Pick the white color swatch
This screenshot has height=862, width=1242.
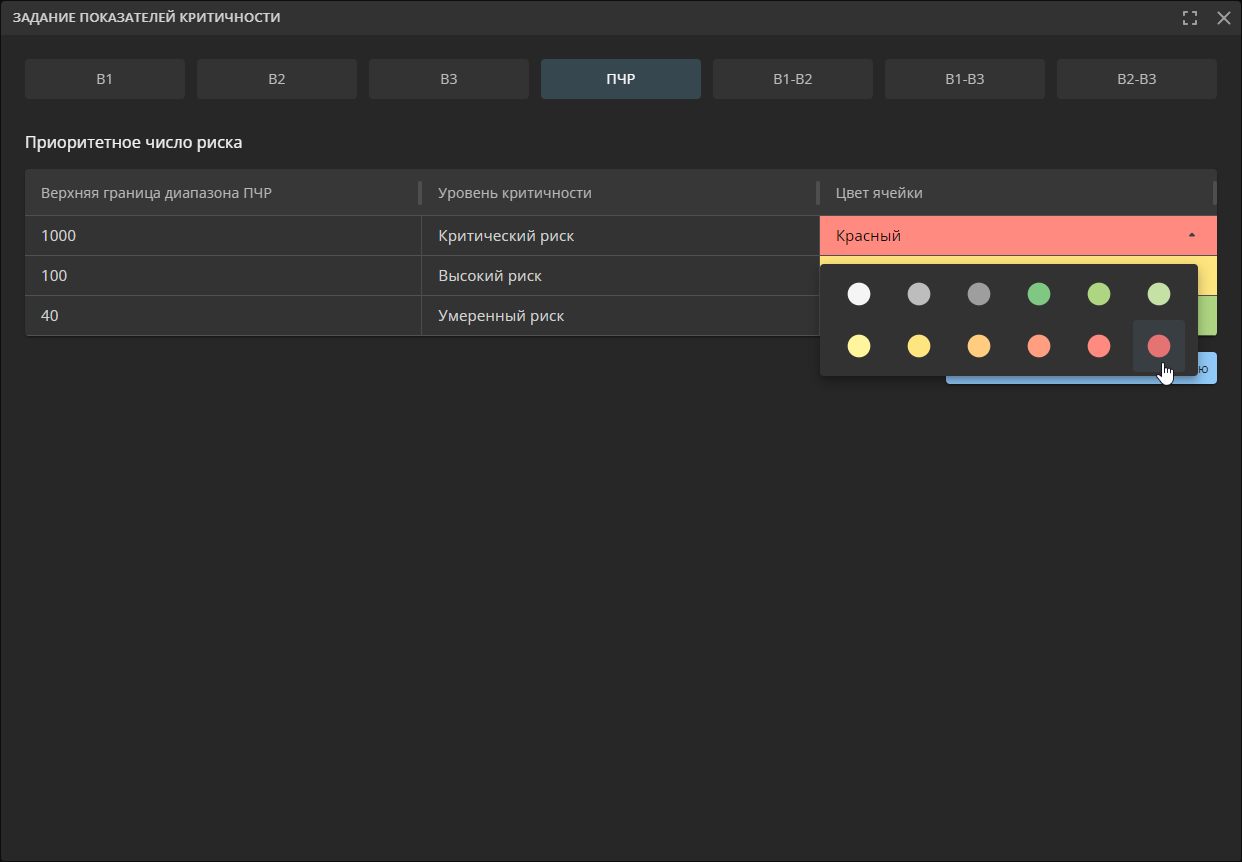click(x=859, y=294)
